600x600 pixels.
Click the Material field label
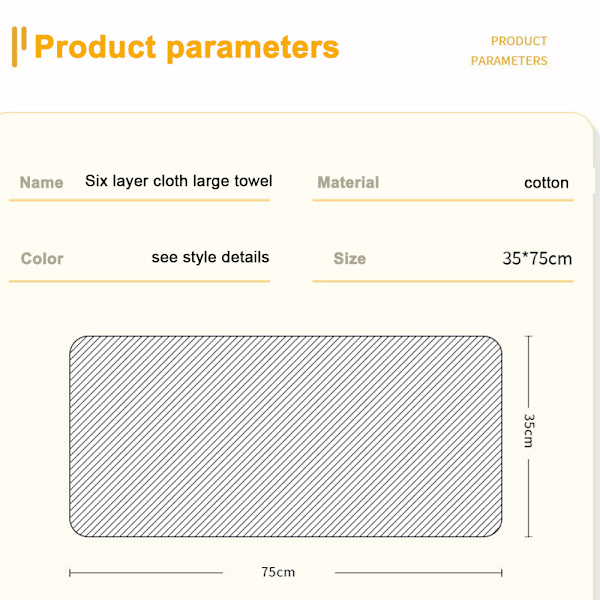(348, 183)
